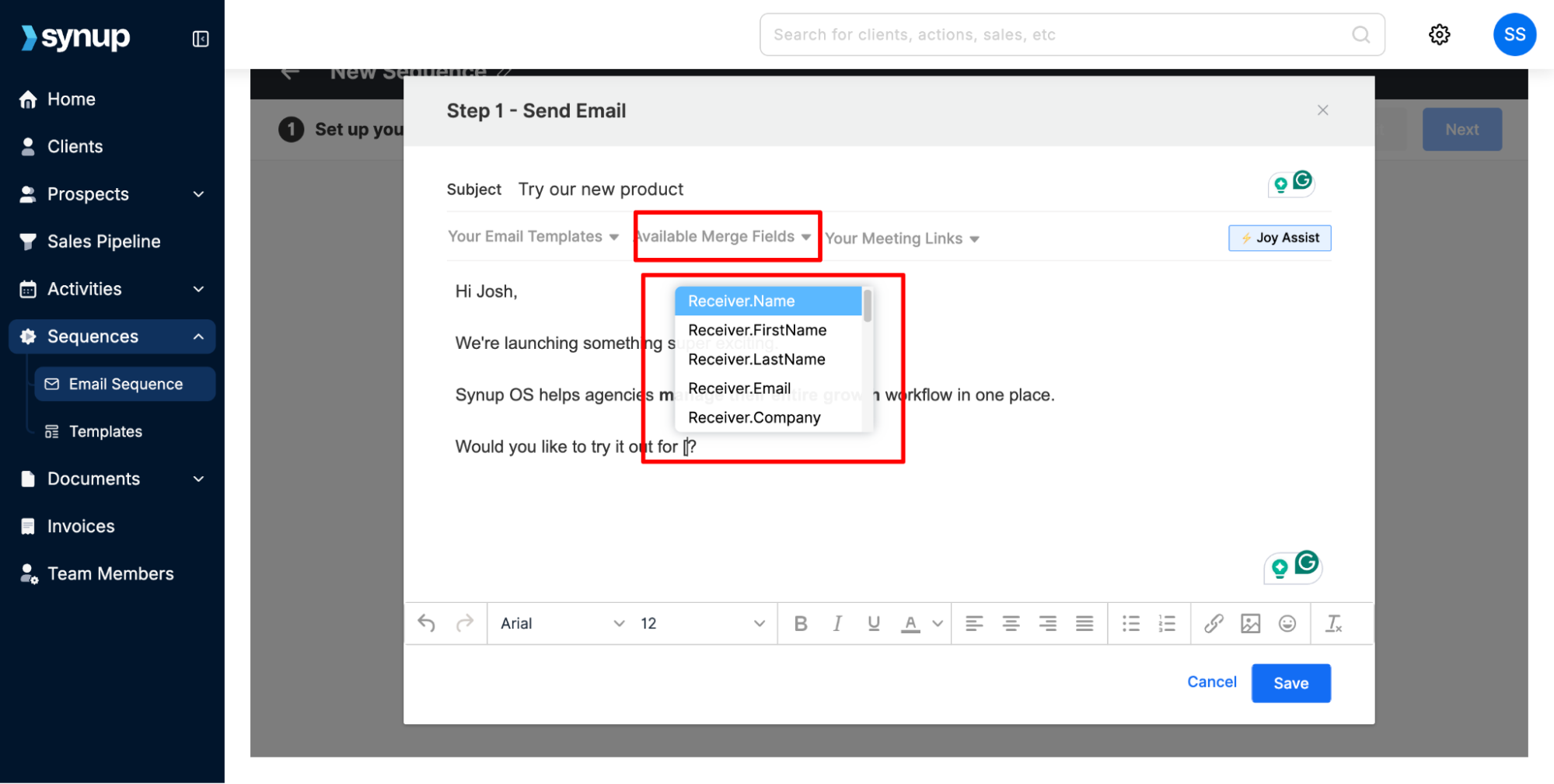Insert a numbered list
1554x784 pixels.
[1167, 623]
